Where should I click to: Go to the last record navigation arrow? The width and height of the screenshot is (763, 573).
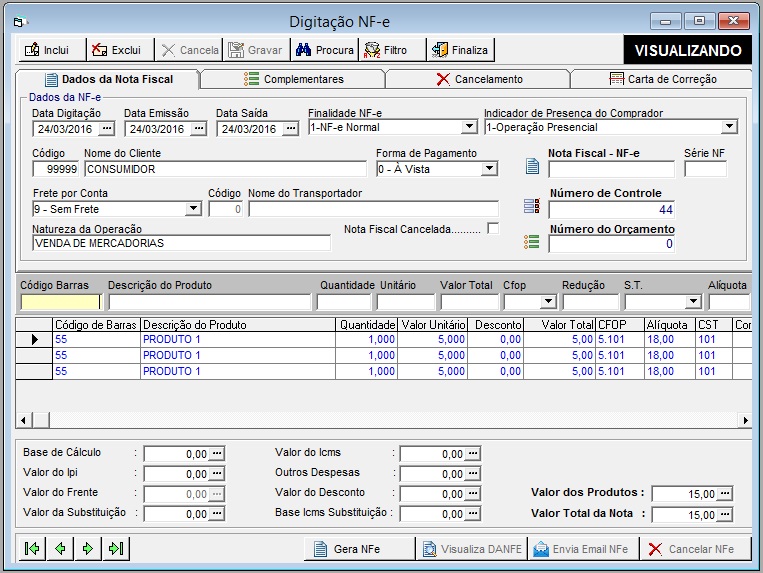[x=116, y=548]
